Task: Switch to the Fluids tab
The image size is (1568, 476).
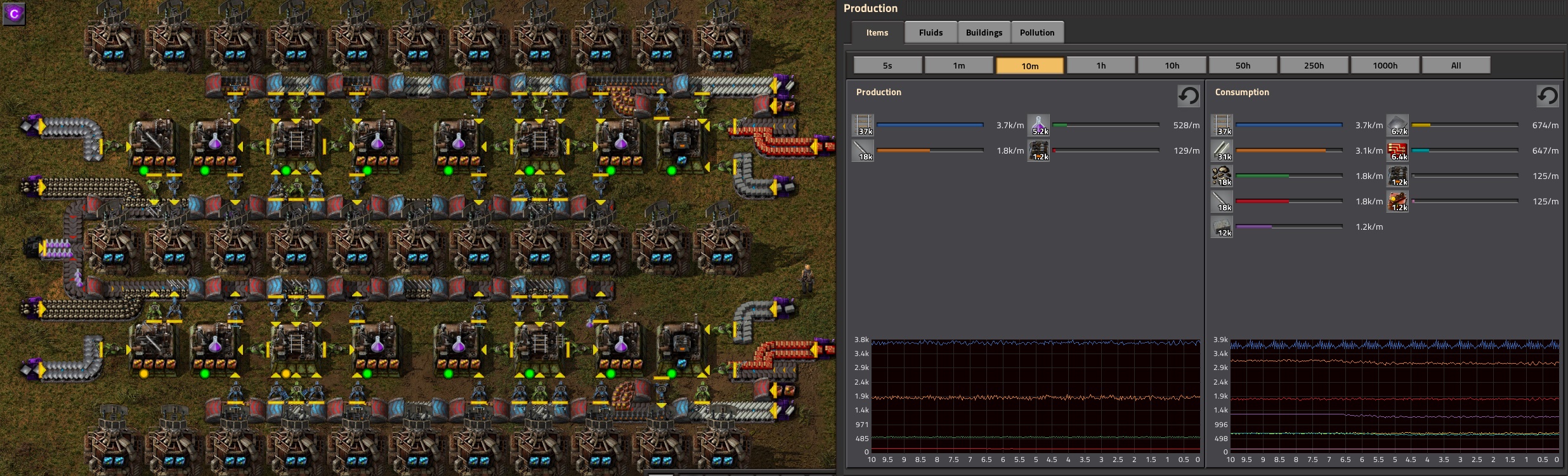Action: pos(931,32)
